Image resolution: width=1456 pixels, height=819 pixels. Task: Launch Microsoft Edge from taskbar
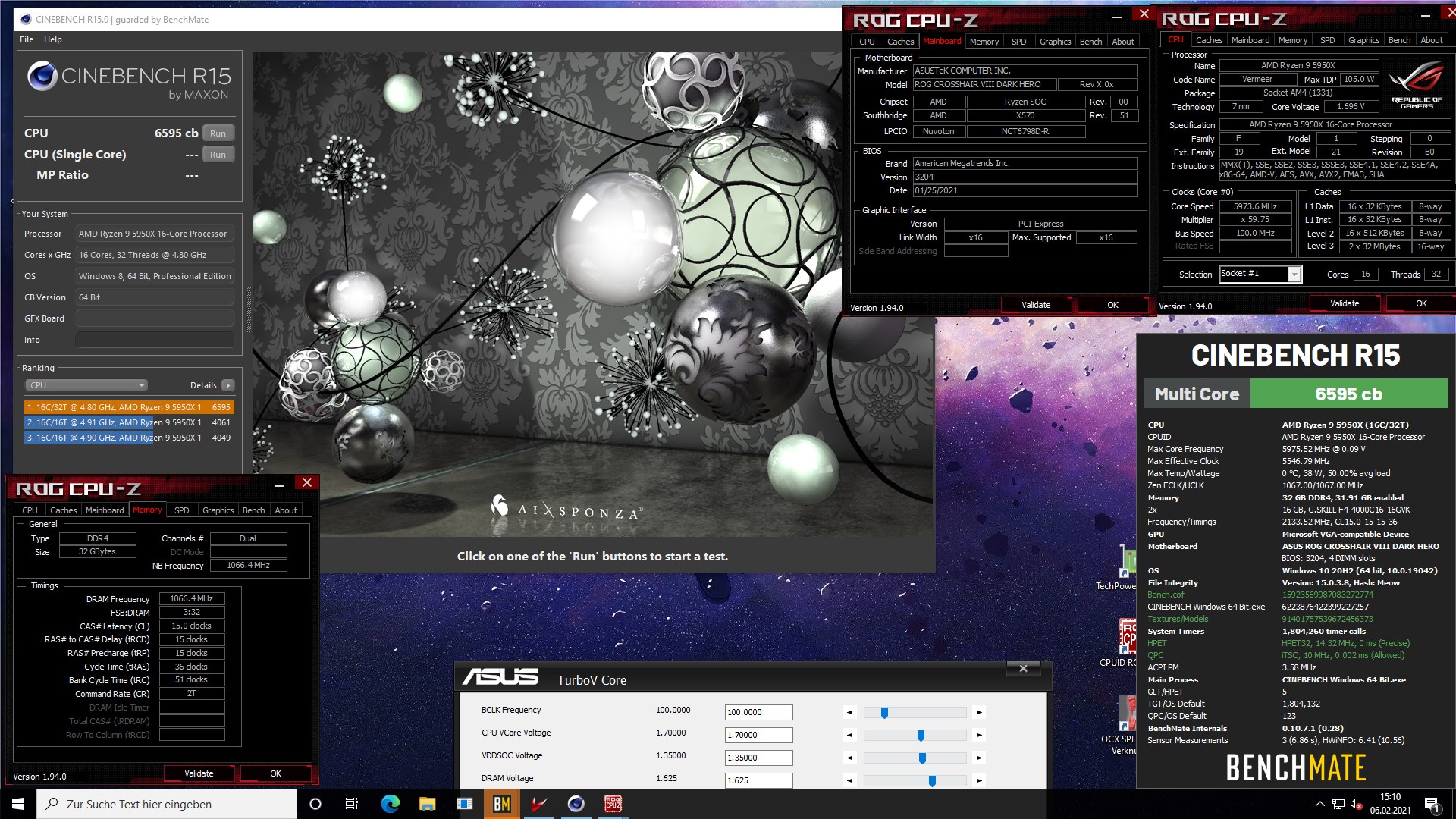coord(390,804)
